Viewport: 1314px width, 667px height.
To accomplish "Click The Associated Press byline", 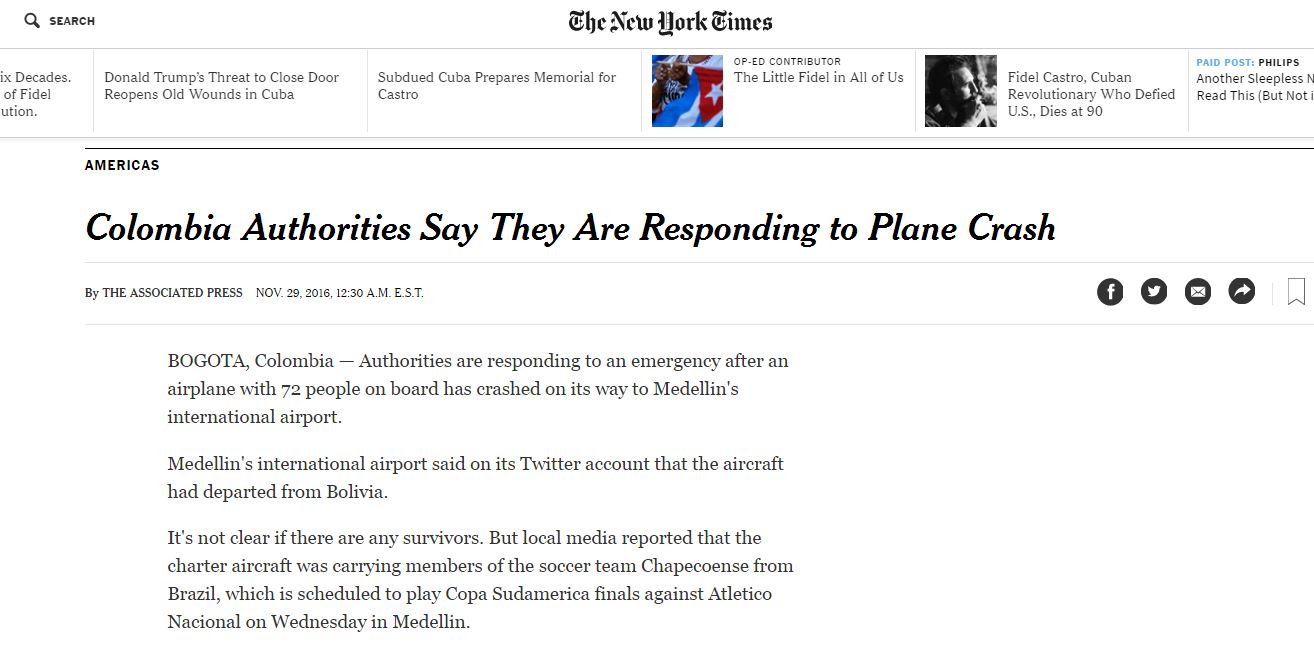I will (x=172, y=293).
